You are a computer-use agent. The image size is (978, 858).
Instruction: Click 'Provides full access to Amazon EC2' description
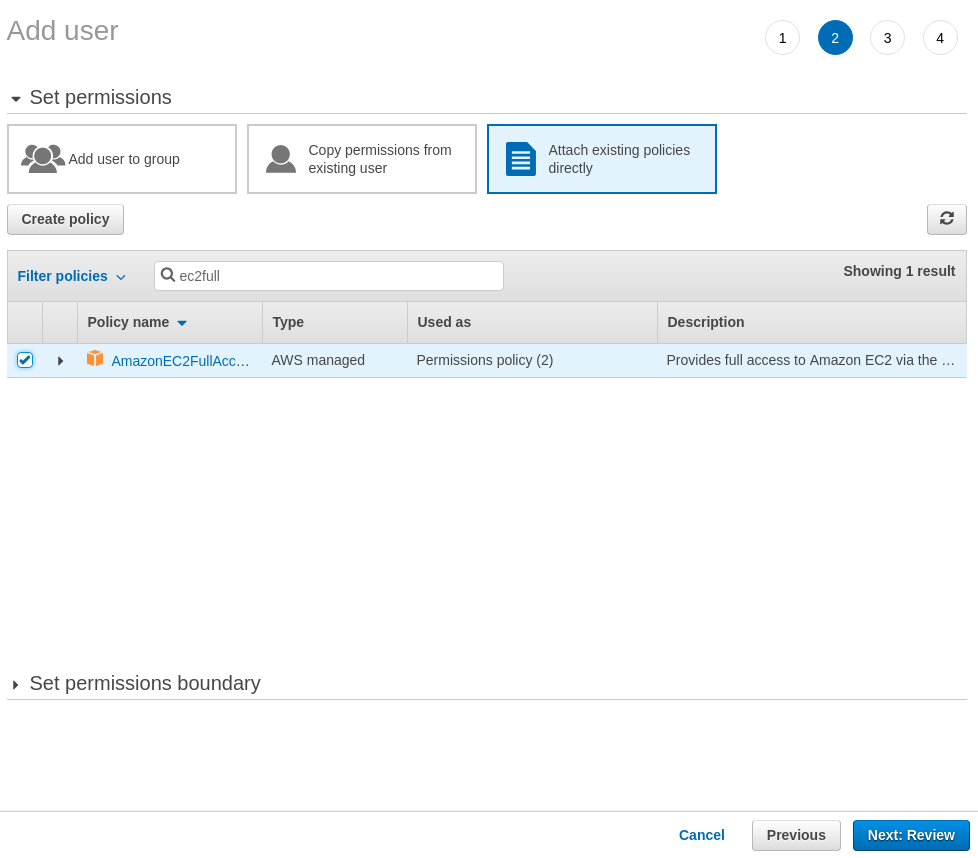810,360
